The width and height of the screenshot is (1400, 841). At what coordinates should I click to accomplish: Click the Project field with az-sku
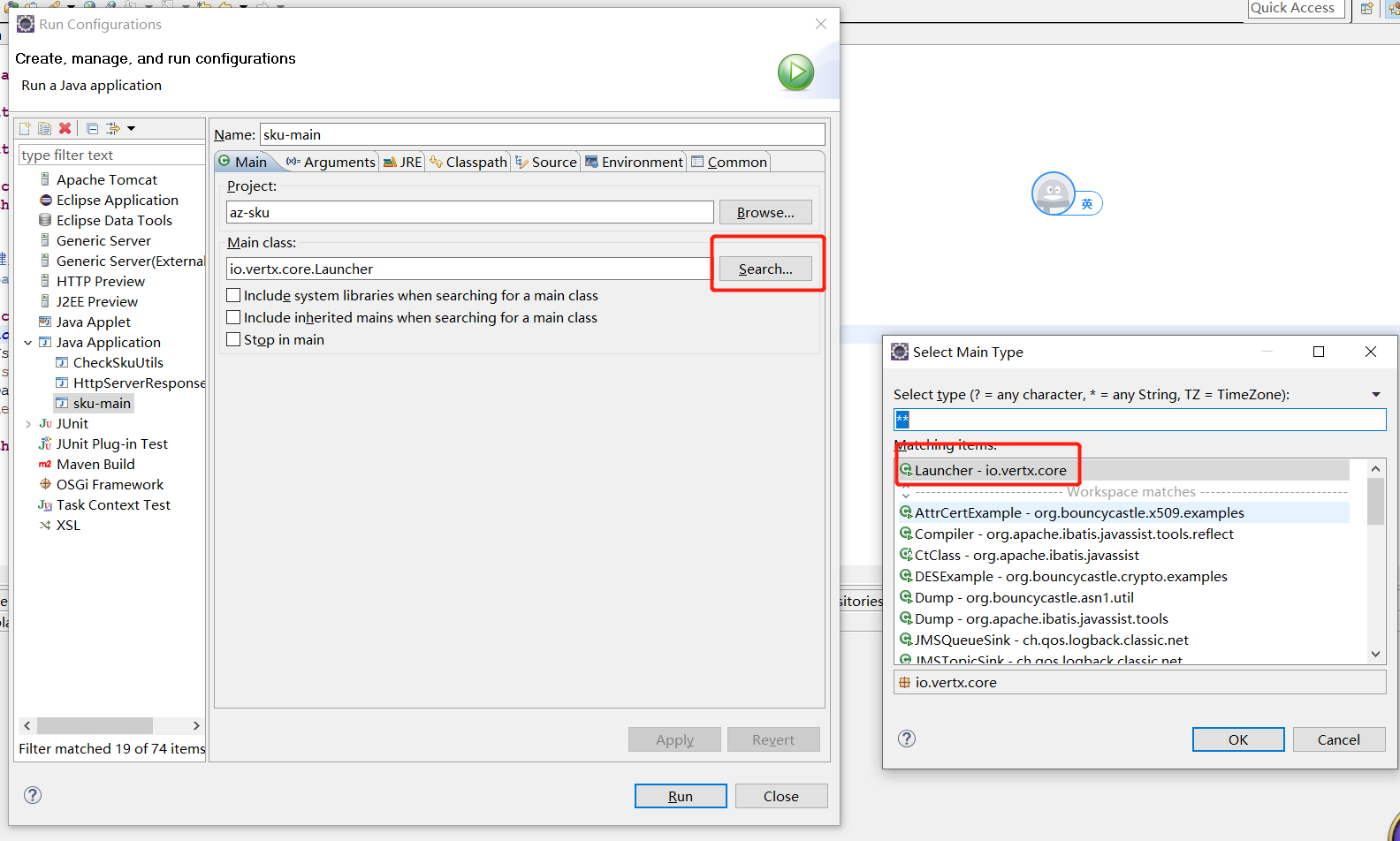(x=469, y=212)
